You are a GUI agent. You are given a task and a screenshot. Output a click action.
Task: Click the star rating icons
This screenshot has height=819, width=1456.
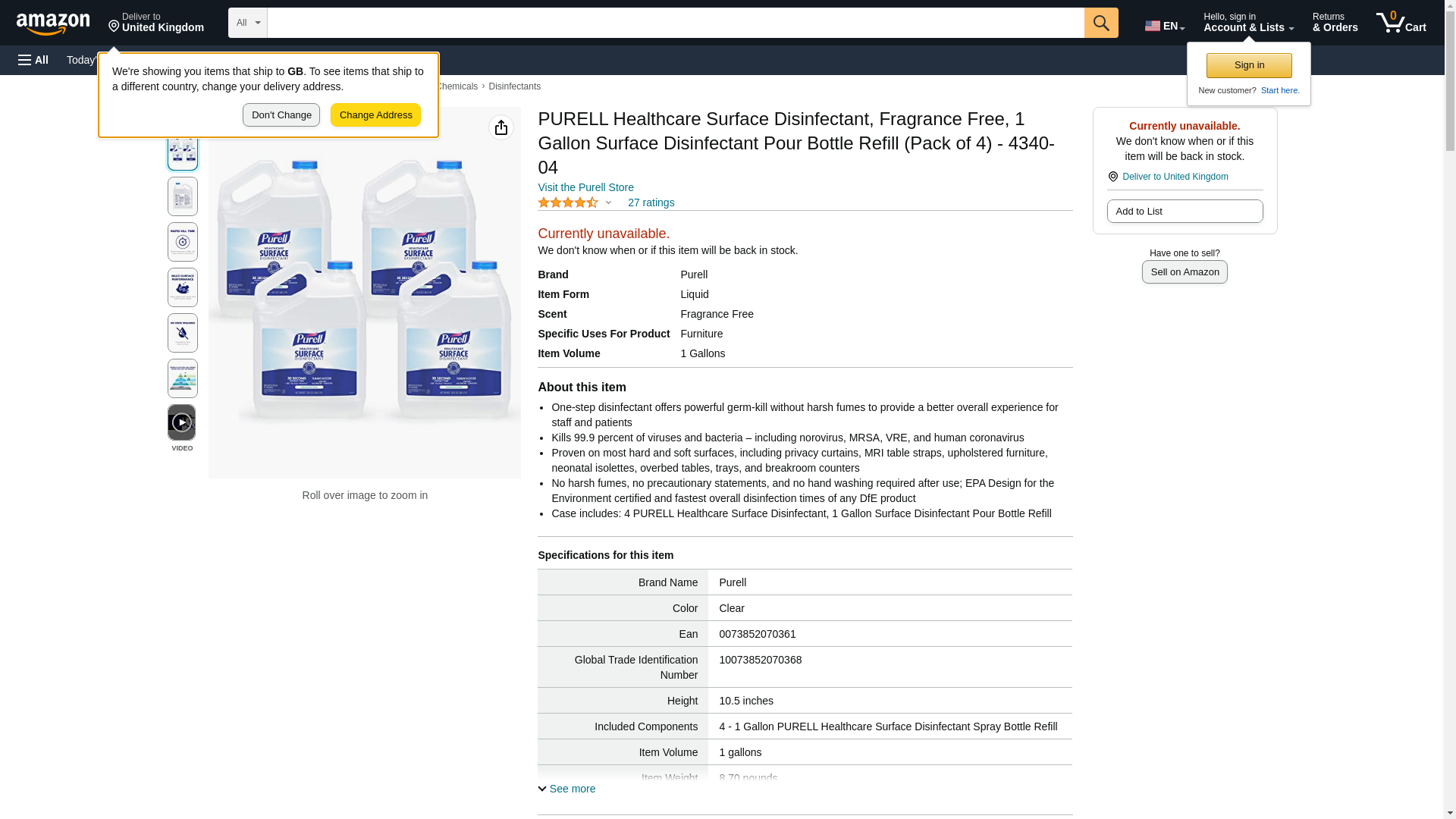tap(569, 202)
